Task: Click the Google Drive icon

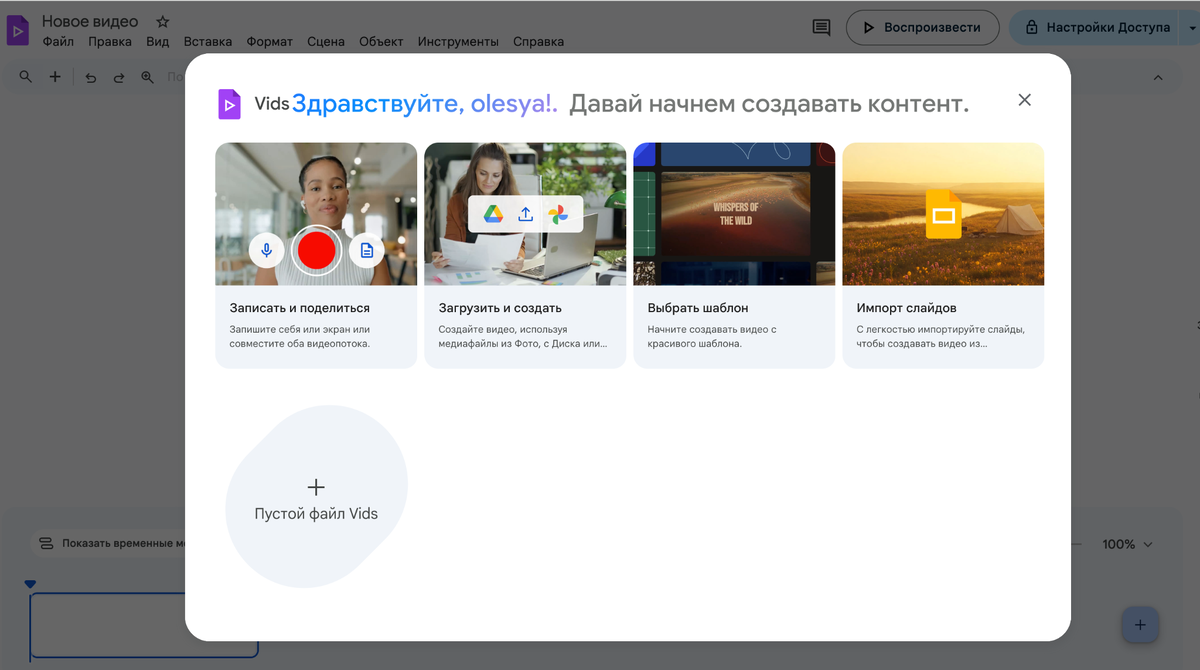Action: pyautogui.click(x=493, y=214)
